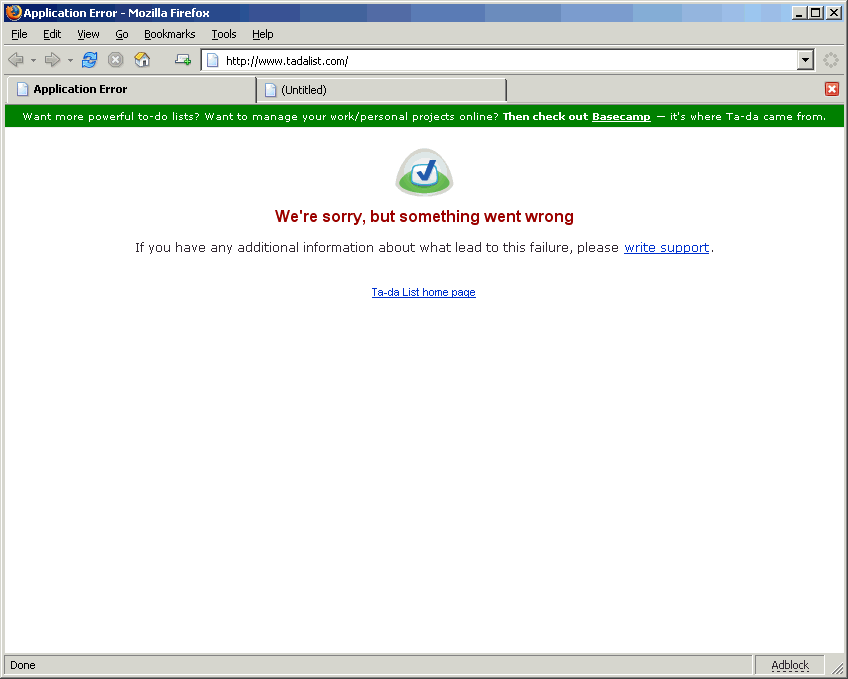Click the Stop loading icon
Viewport: 848px width, 679px height.
(x=115, y=59)
